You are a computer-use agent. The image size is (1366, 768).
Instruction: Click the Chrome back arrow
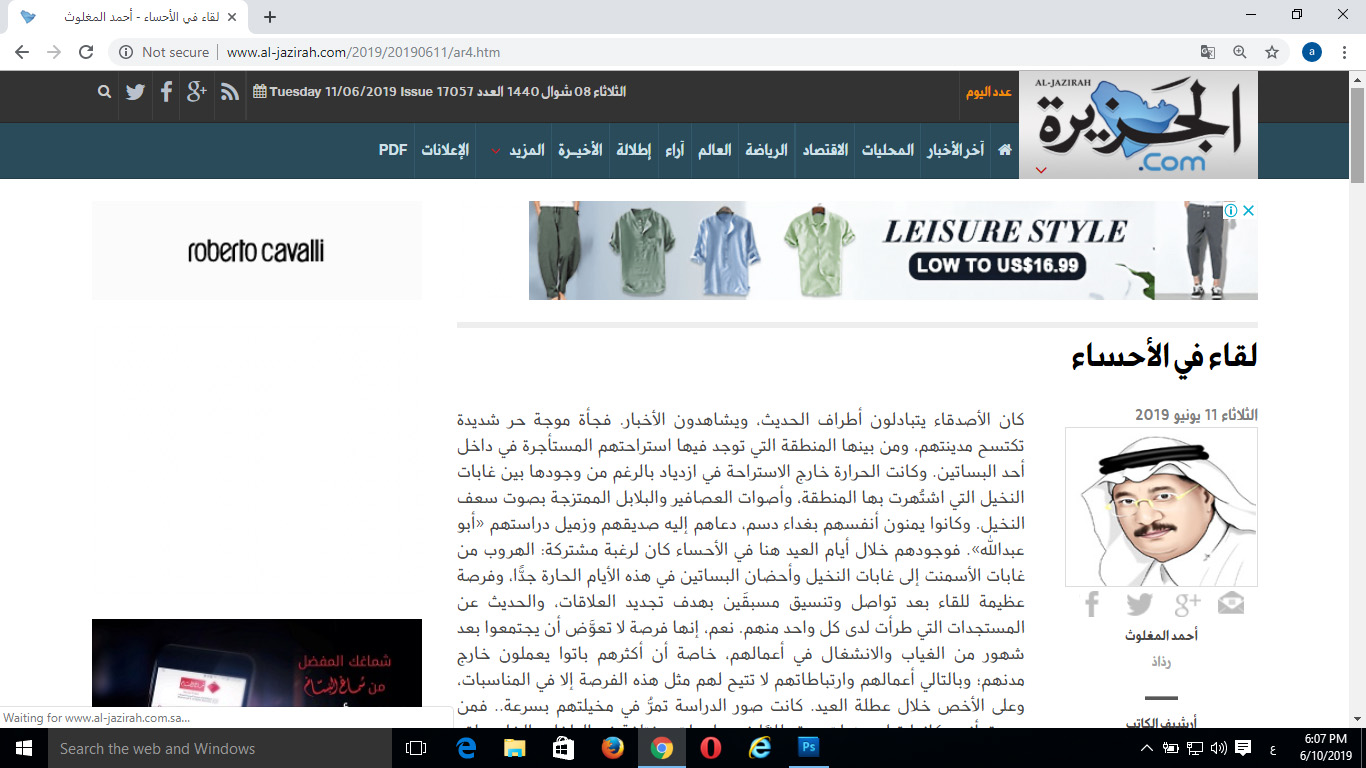tap(22, 52)
